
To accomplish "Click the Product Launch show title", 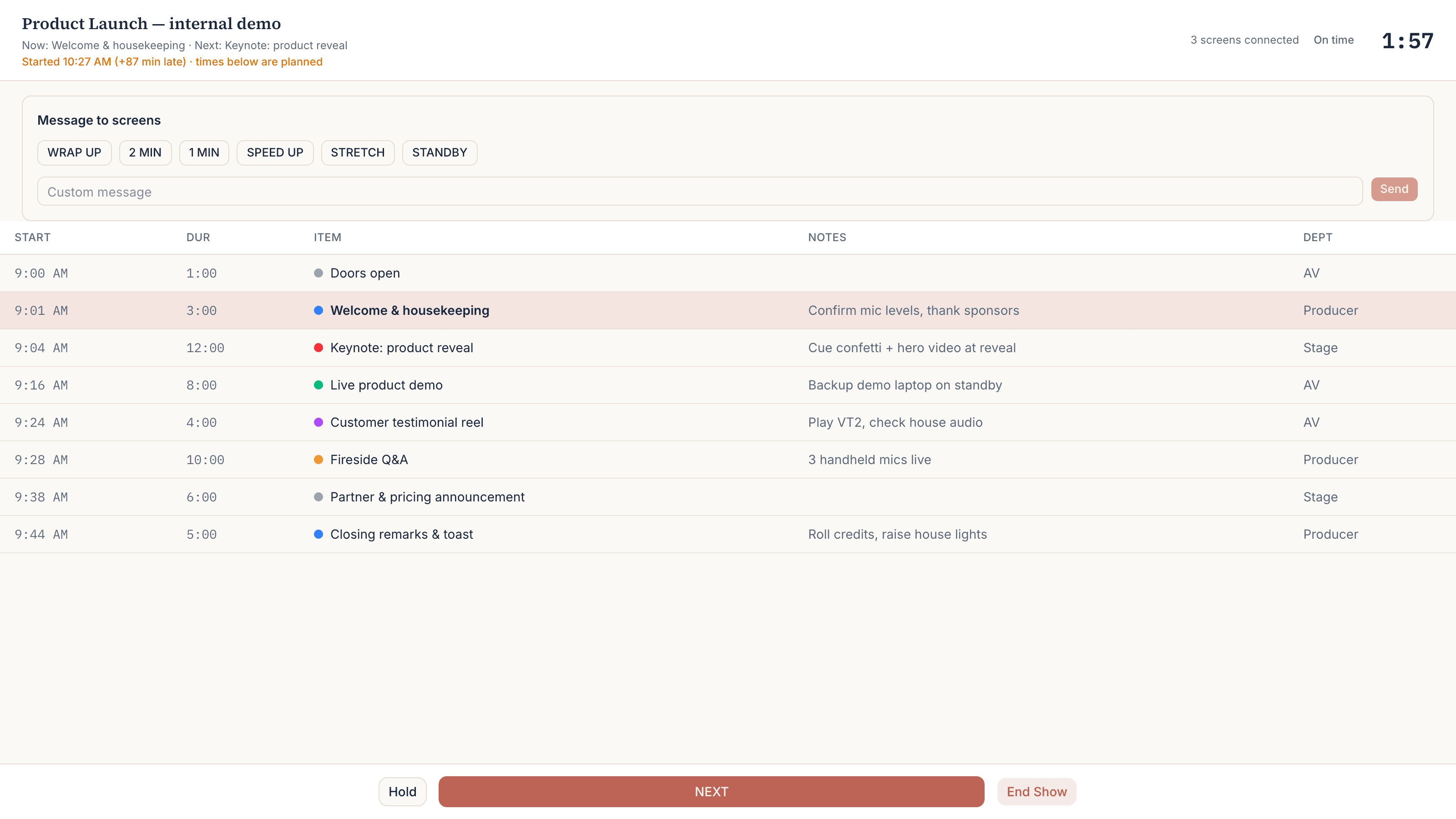I will [152, 24].
